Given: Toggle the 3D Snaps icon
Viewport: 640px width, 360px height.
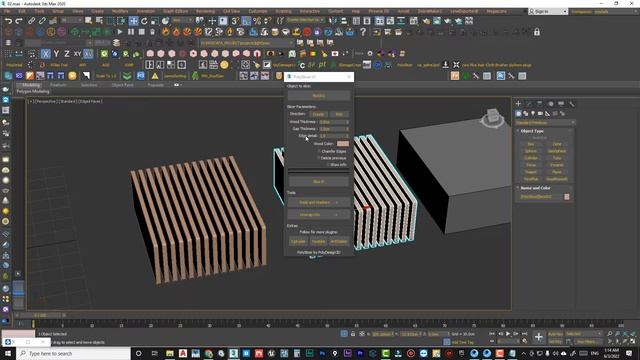Looking at the screenshot, I should coord(235,21).
